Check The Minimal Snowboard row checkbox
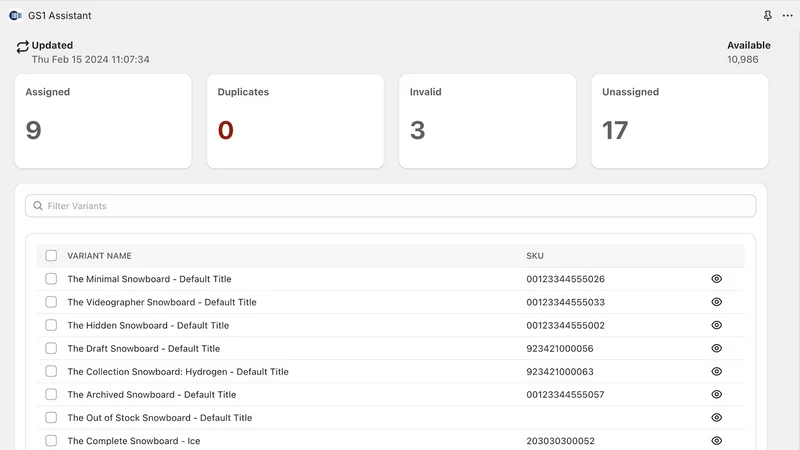Viewport: 800px width, 450px height. [51, 279]
